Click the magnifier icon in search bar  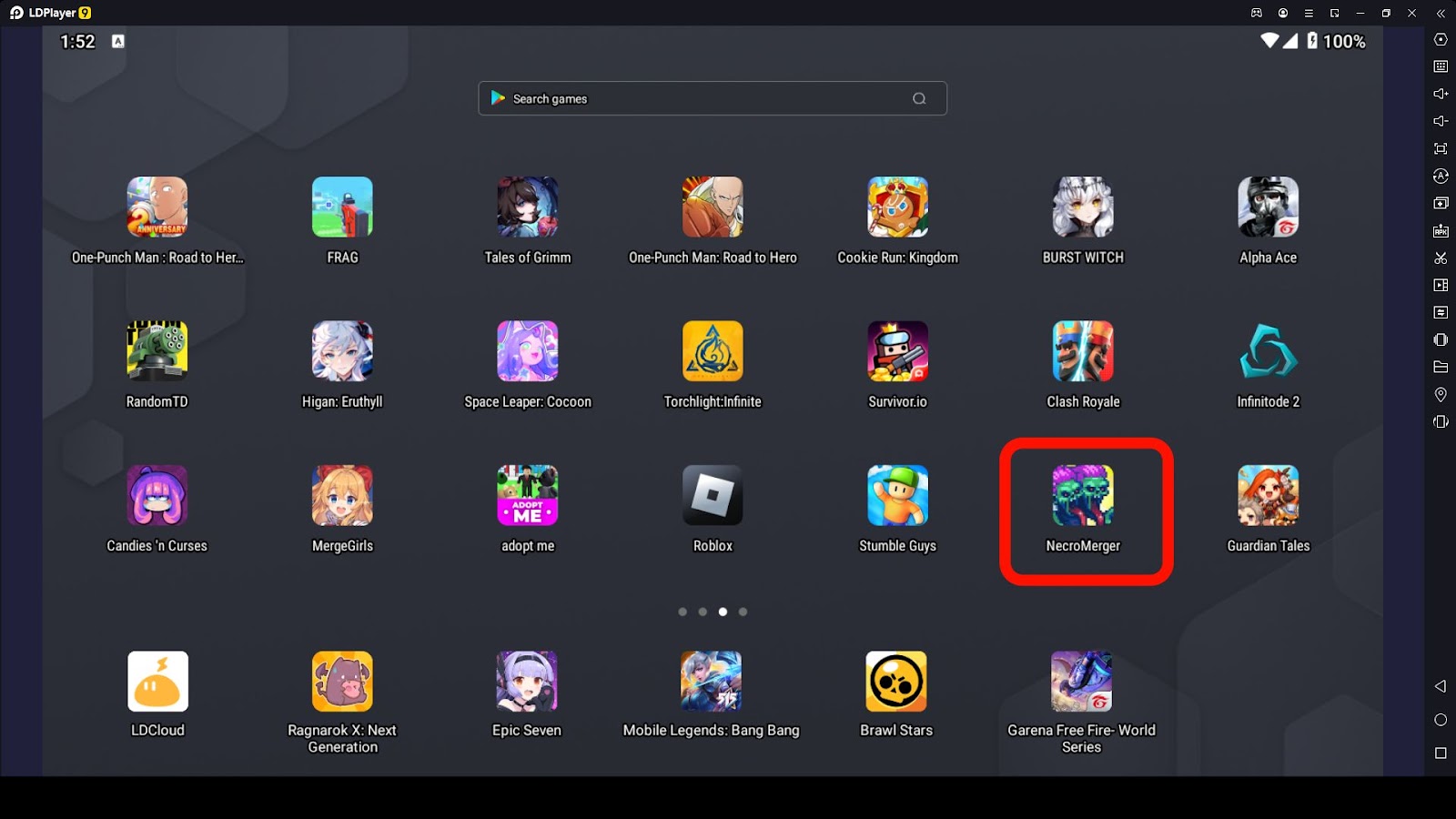919,98
